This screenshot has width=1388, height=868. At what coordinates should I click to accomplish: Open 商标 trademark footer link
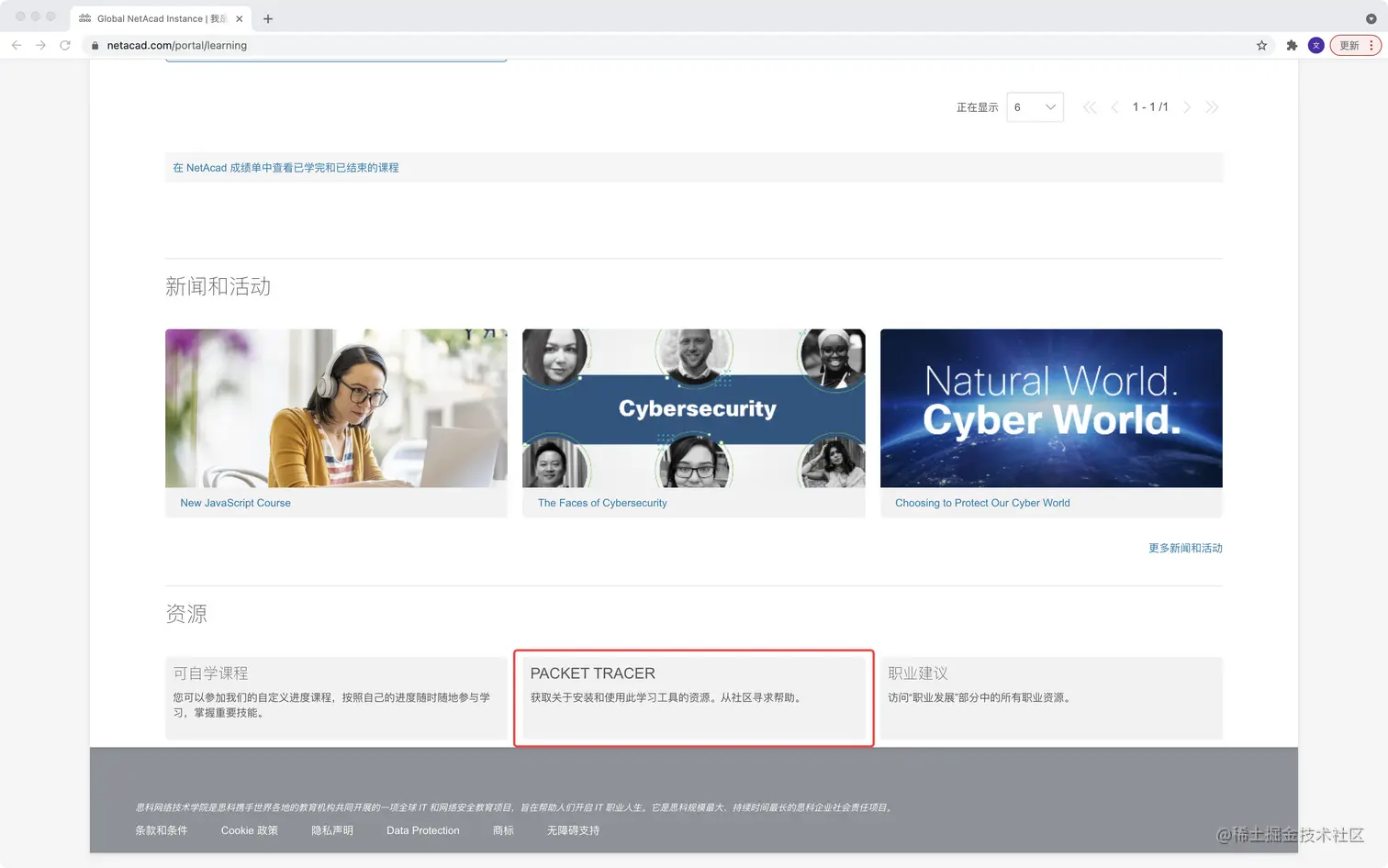coord(503,830)
